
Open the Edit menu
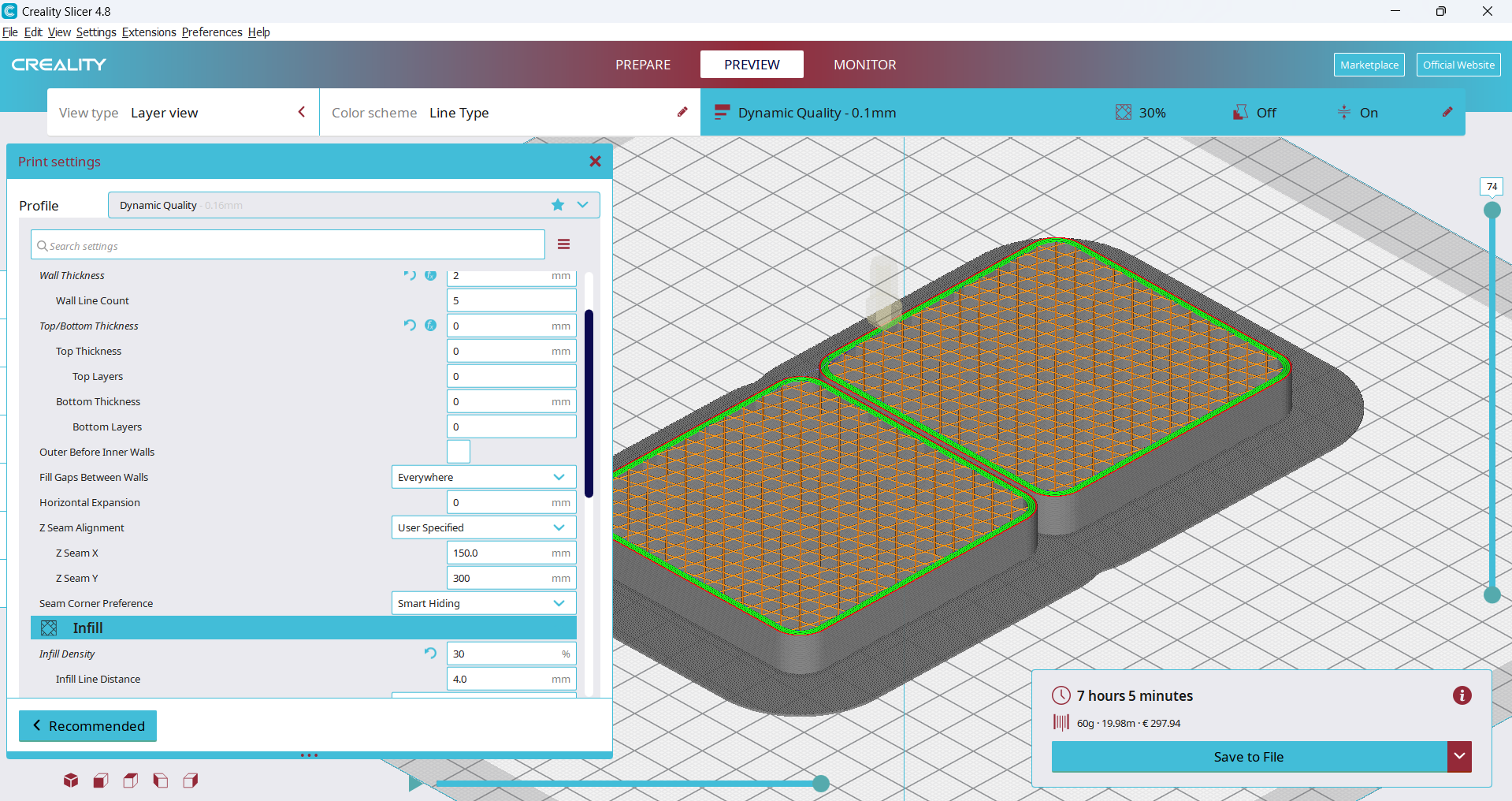click(33, 32)
